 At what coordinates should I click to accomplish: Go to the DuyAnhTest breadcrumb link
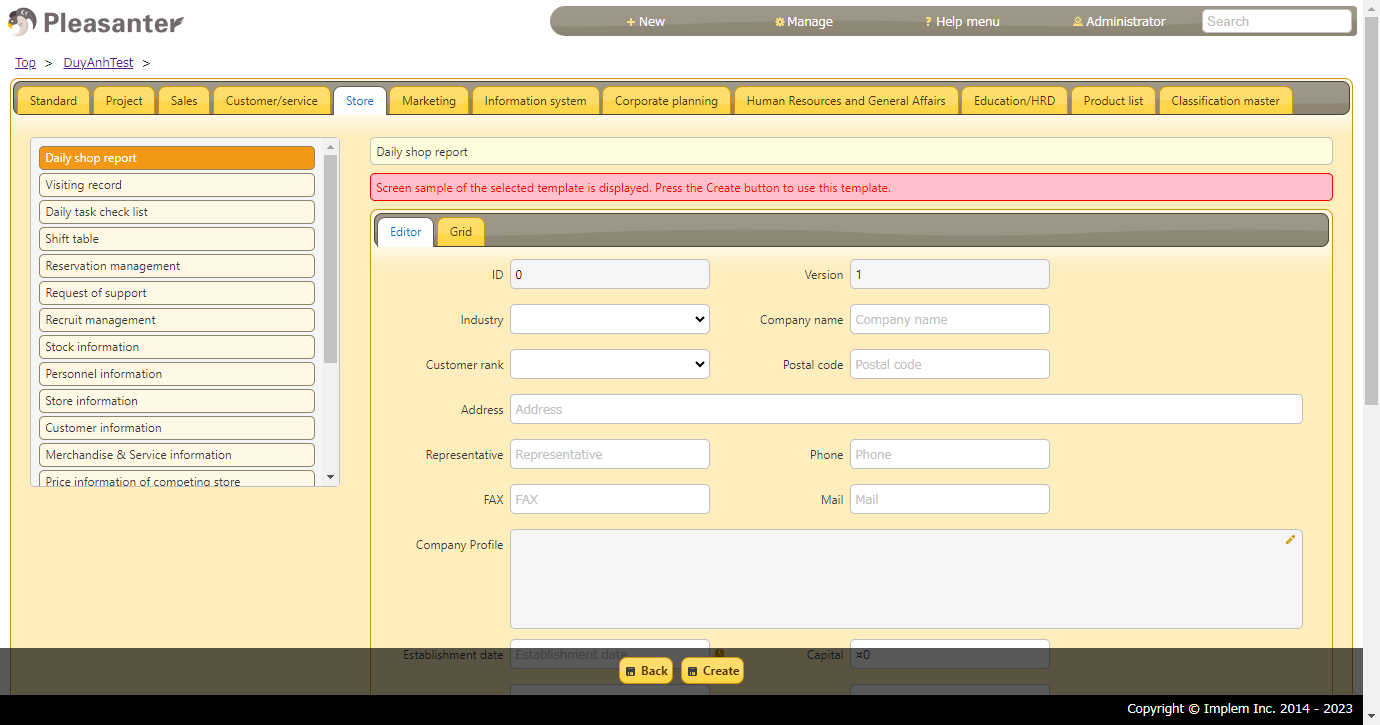98,63
